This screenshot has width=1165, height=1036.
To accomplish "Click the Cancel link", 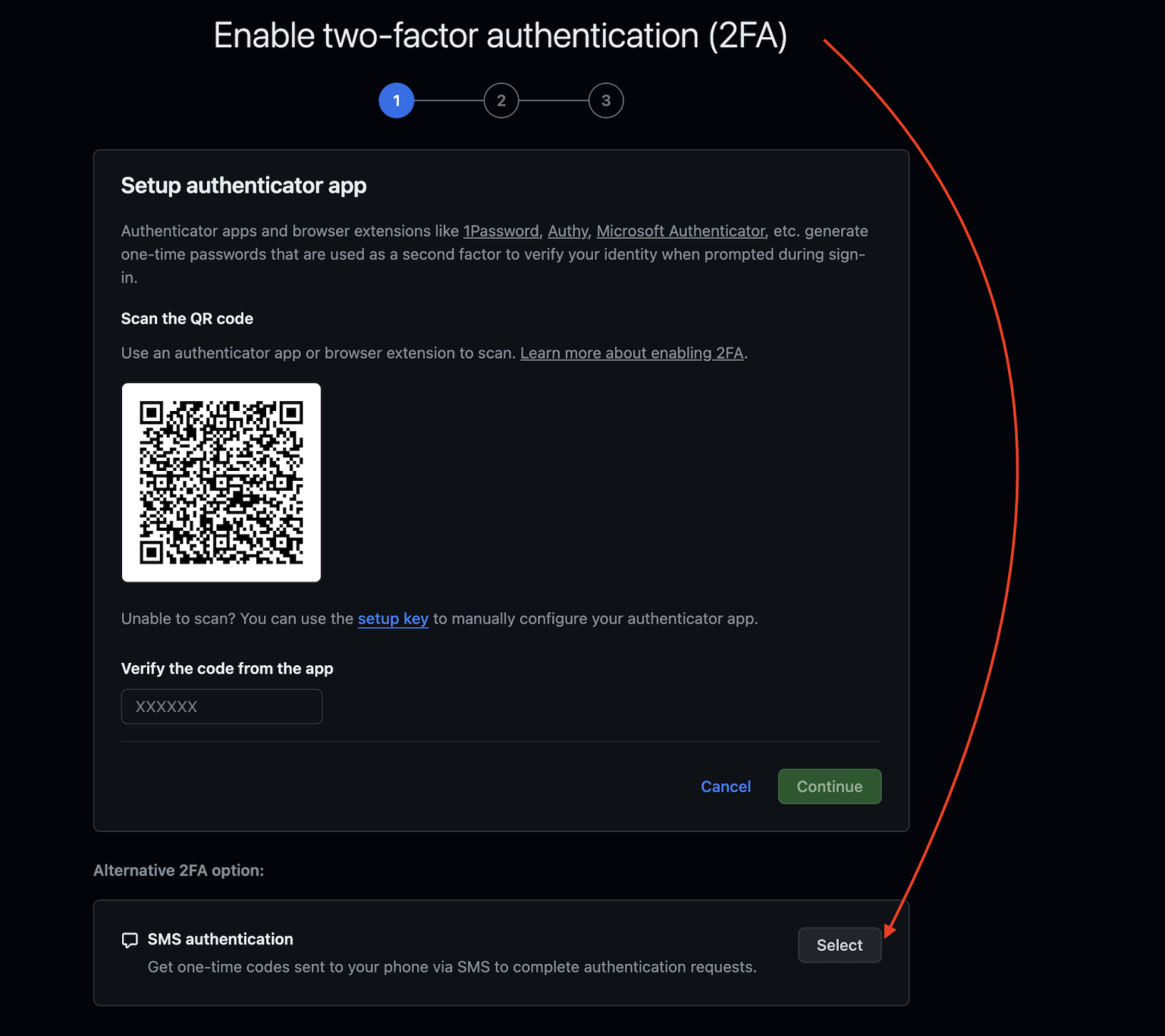I will click(x=725, y=786).
